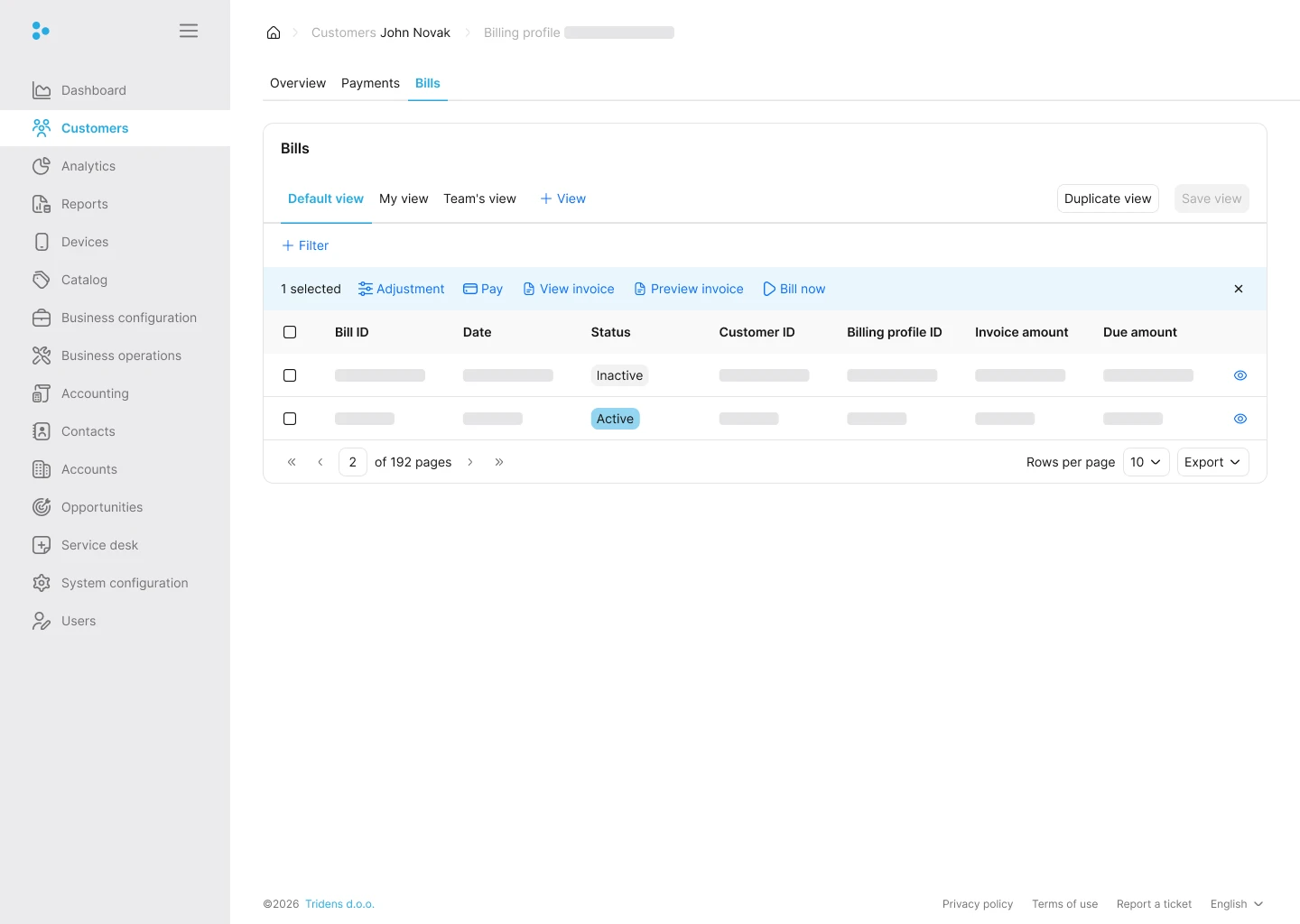Switch to the Payments tab
The image size is (1300, 924).
click(x=370, y=83)
